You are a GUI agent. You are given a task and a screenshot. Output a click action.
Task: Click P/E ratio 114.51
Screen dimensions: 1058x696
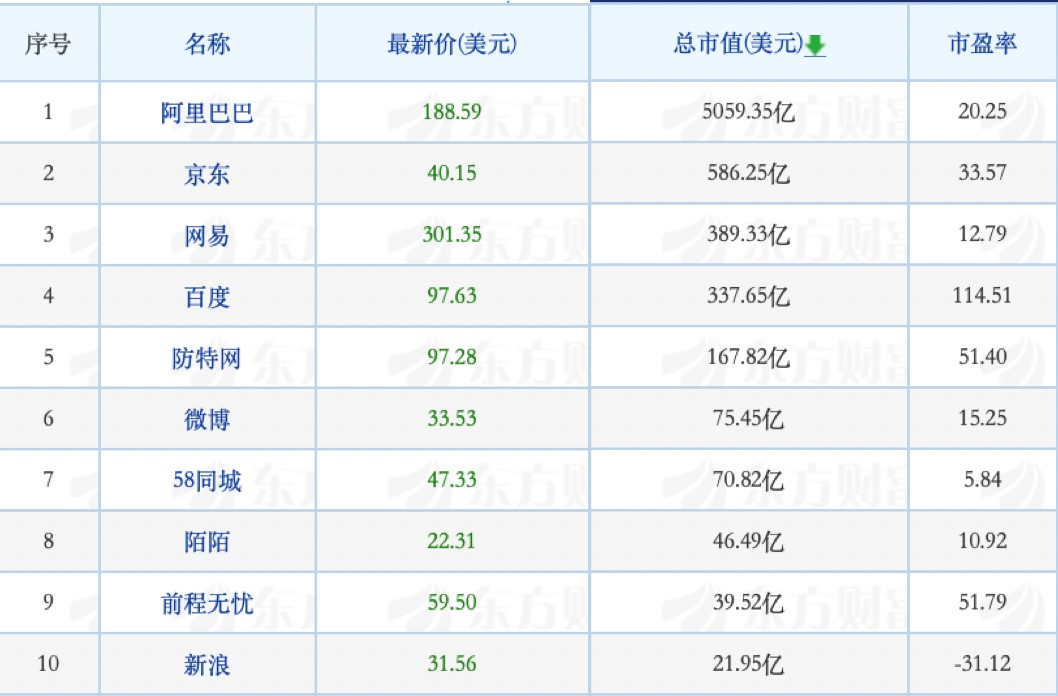tap(982, 295)
